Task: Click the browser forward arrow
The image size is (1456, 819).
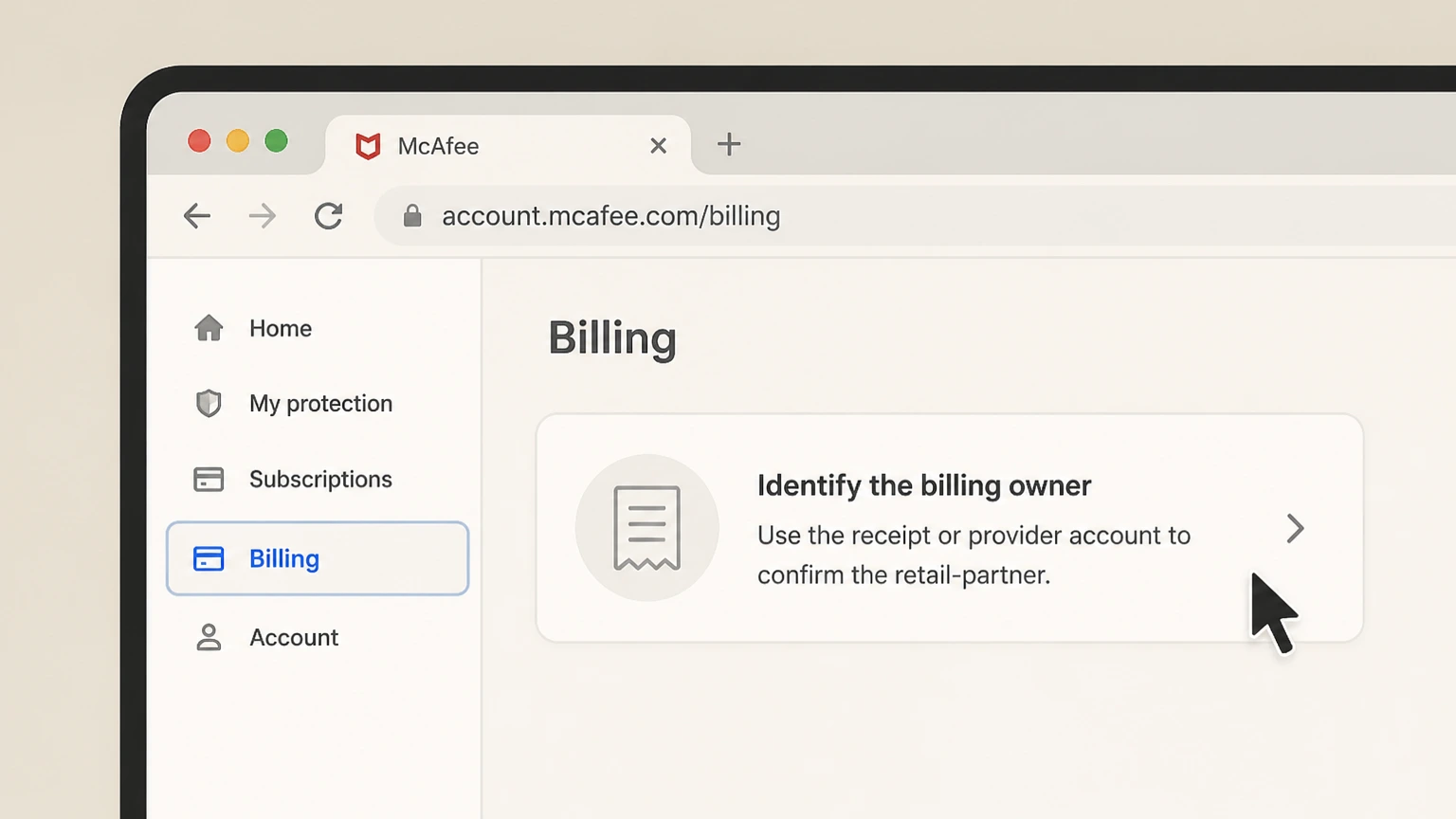Action: [263, 216]
